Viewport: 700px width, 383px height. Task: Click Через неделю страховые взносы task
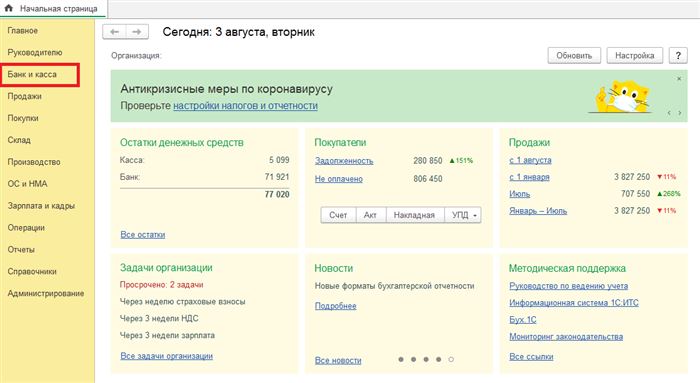coord(183,301)
